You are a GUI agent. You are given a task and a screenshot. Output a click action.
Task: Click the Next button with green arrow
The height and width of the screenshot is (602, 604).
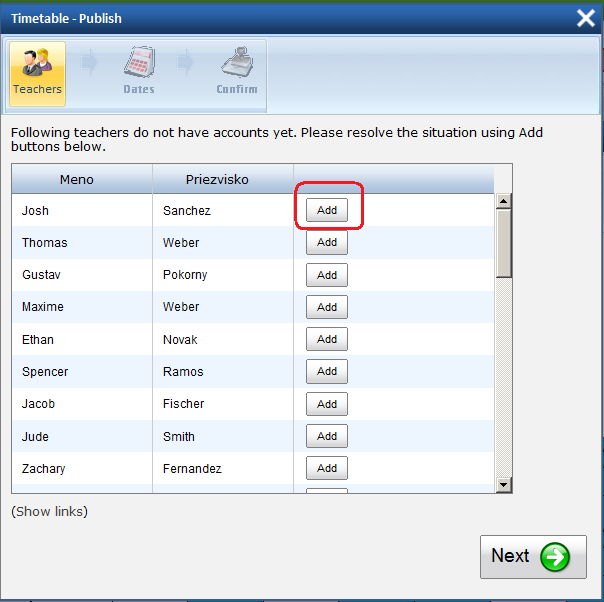tap(532, 556)
